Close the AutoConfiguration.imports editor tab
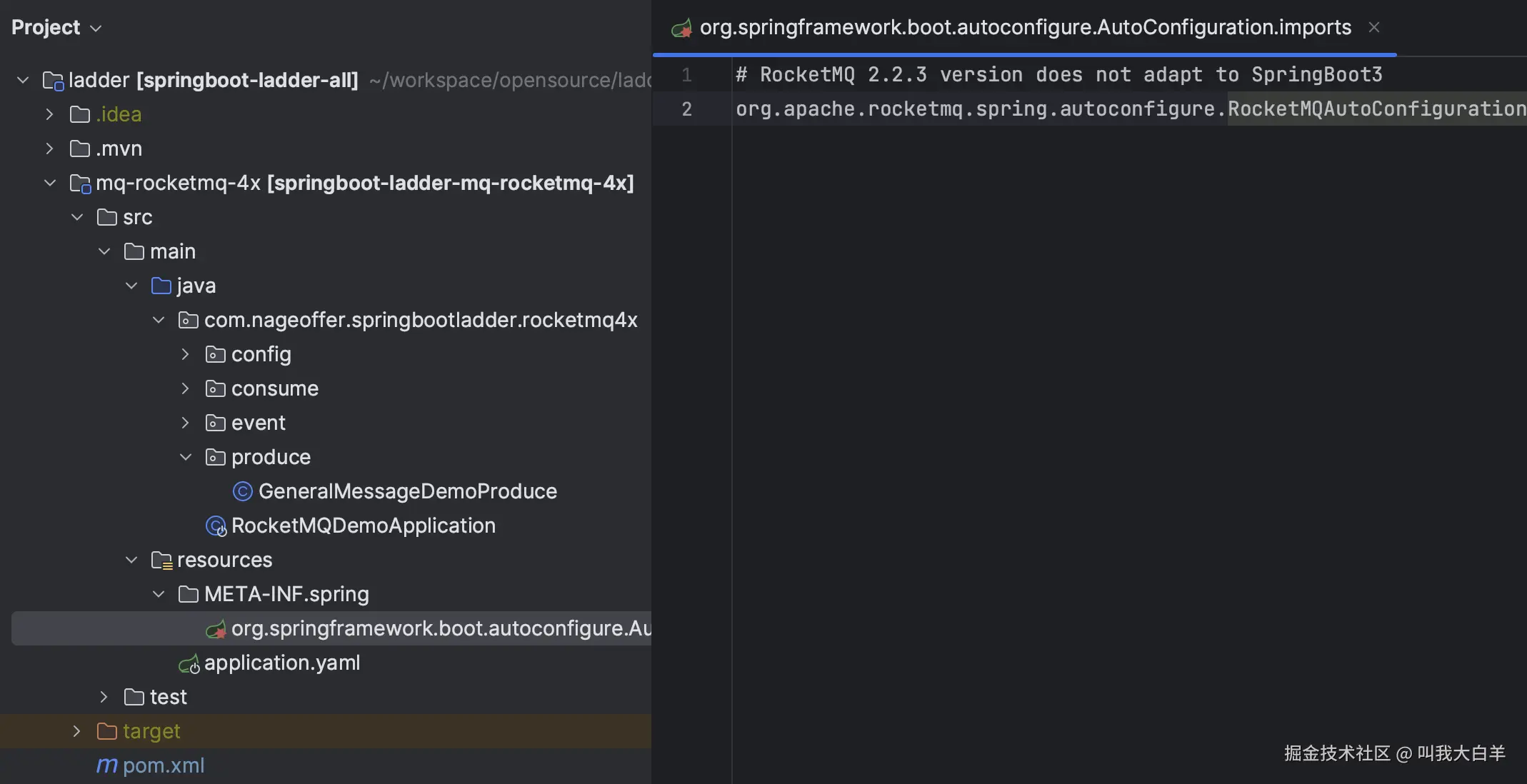 point(1373,28)
